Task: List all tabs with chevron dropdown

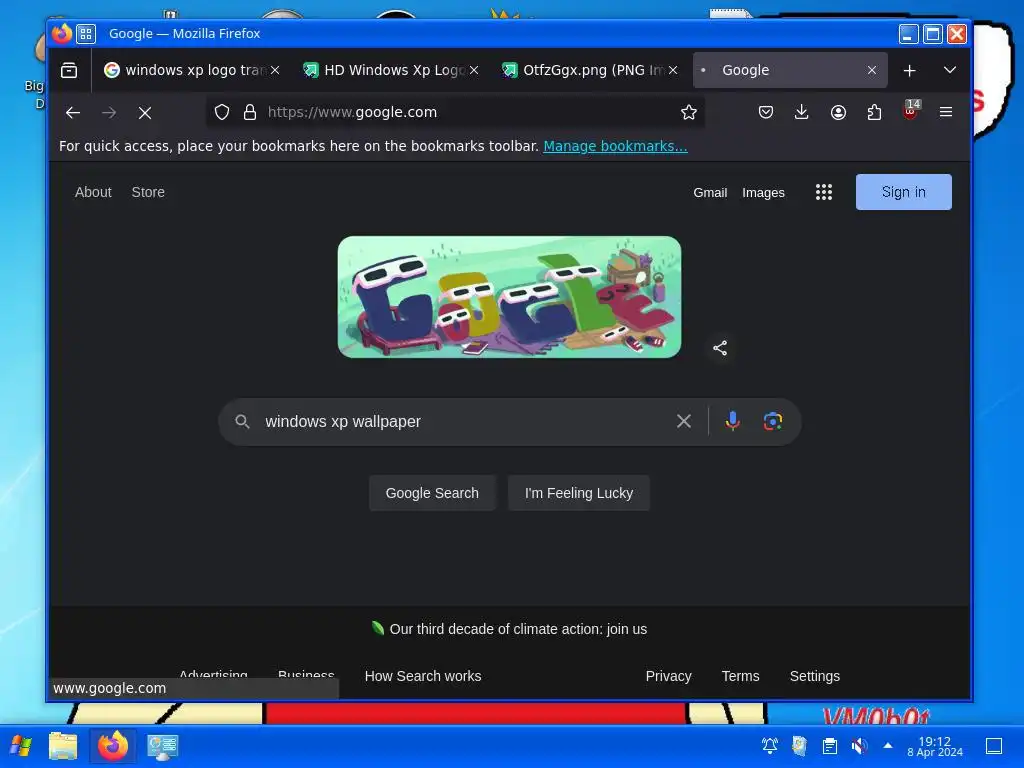Action: (x=950, y=70)
